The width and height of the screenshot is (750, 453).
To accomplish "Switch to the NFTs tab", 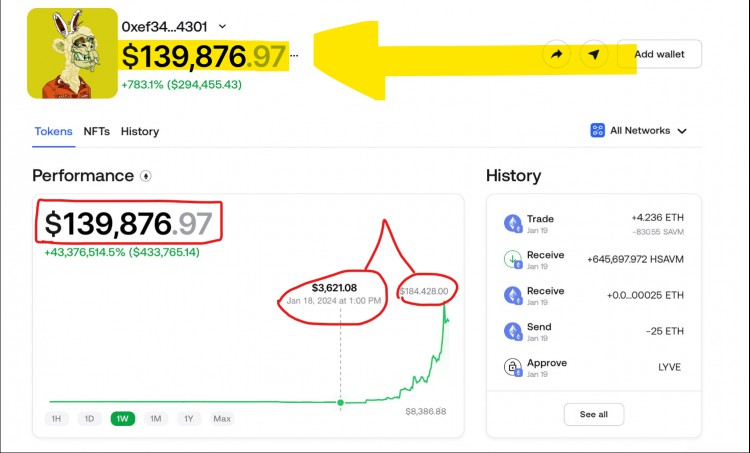I will click(96, 131).
